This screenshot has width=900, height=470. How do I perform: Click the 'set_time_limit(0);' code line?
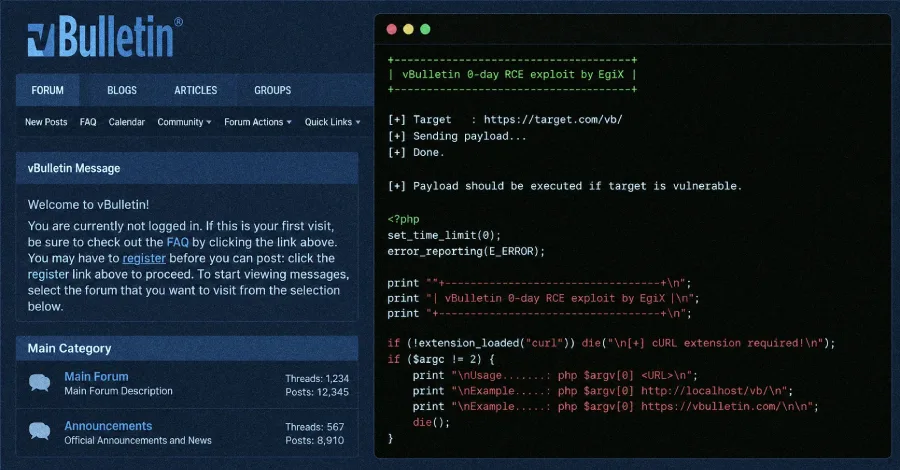444,235
